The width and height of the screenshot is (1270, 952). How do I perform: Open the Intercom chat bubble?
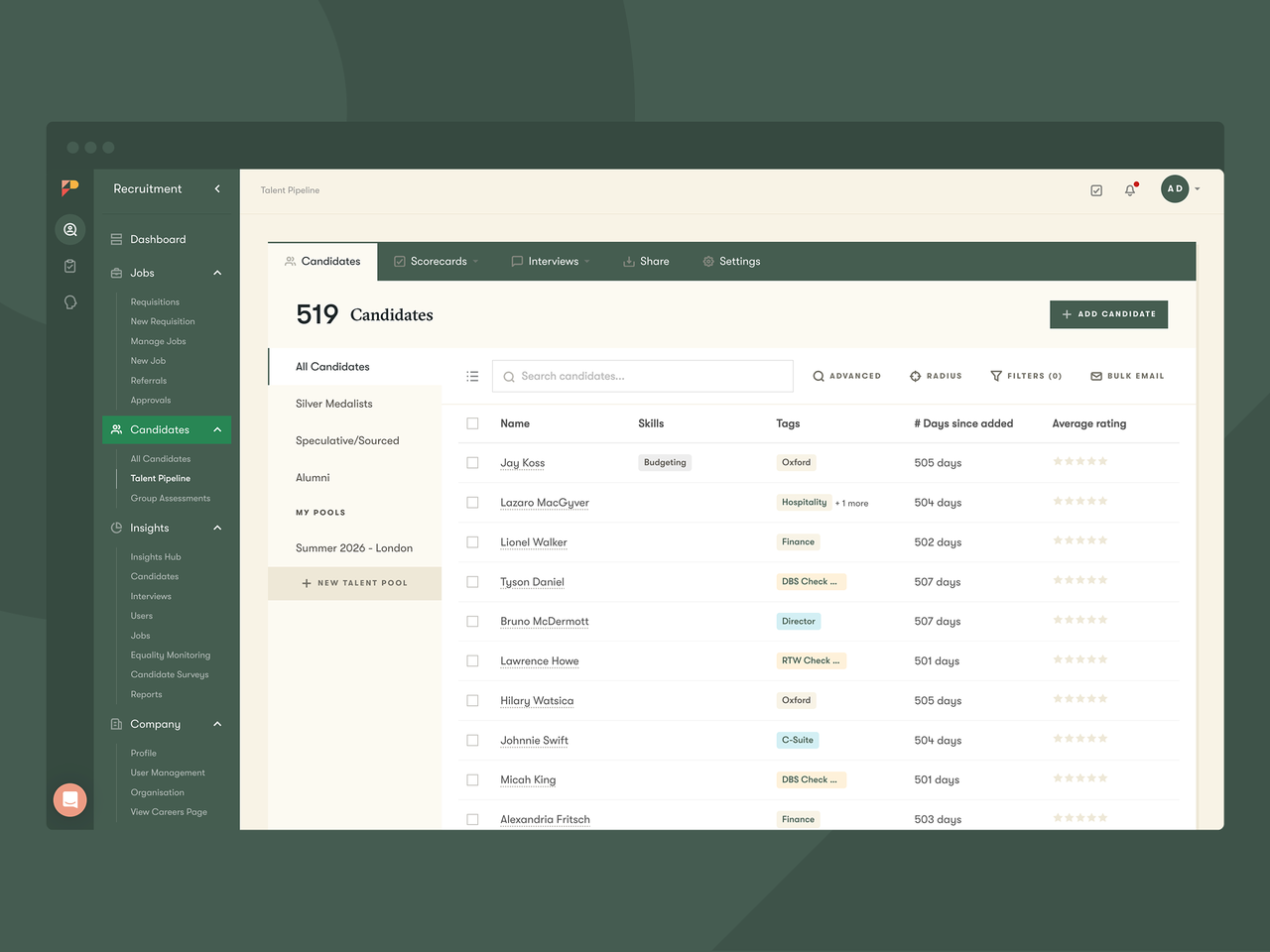pos(69,800)
